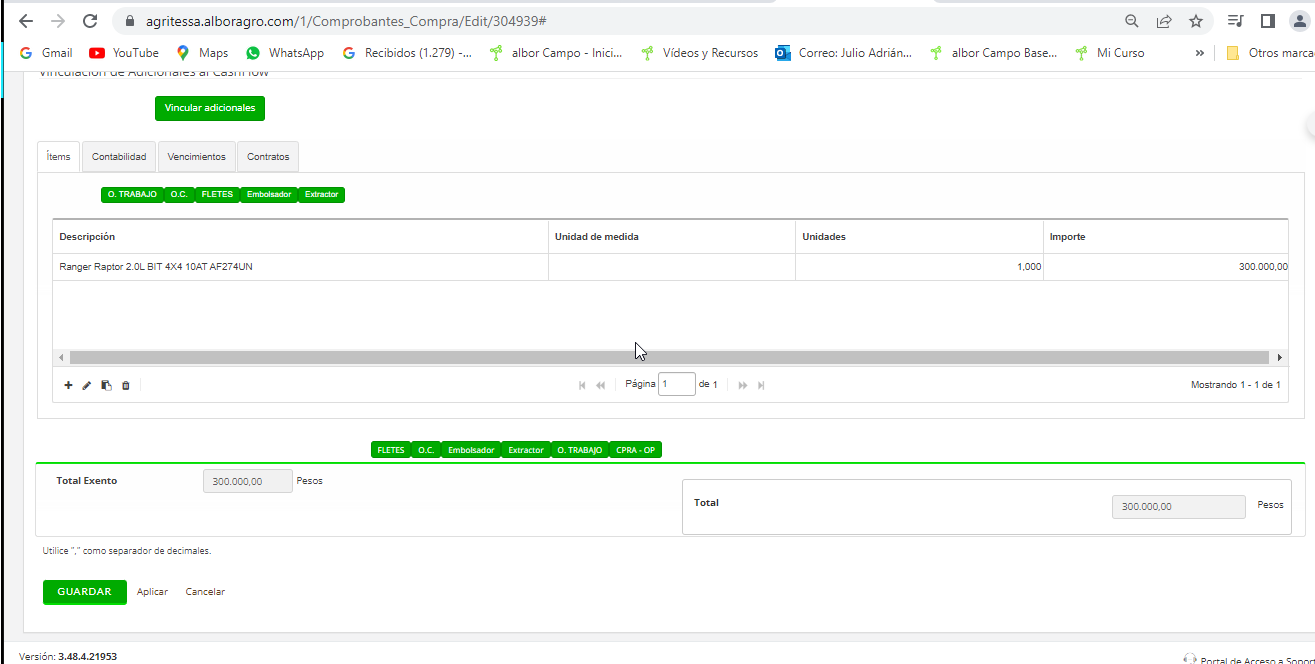Screen dimensions: 1315x664
Task: Click Vincular adicionales button
Action: (210, 108)
